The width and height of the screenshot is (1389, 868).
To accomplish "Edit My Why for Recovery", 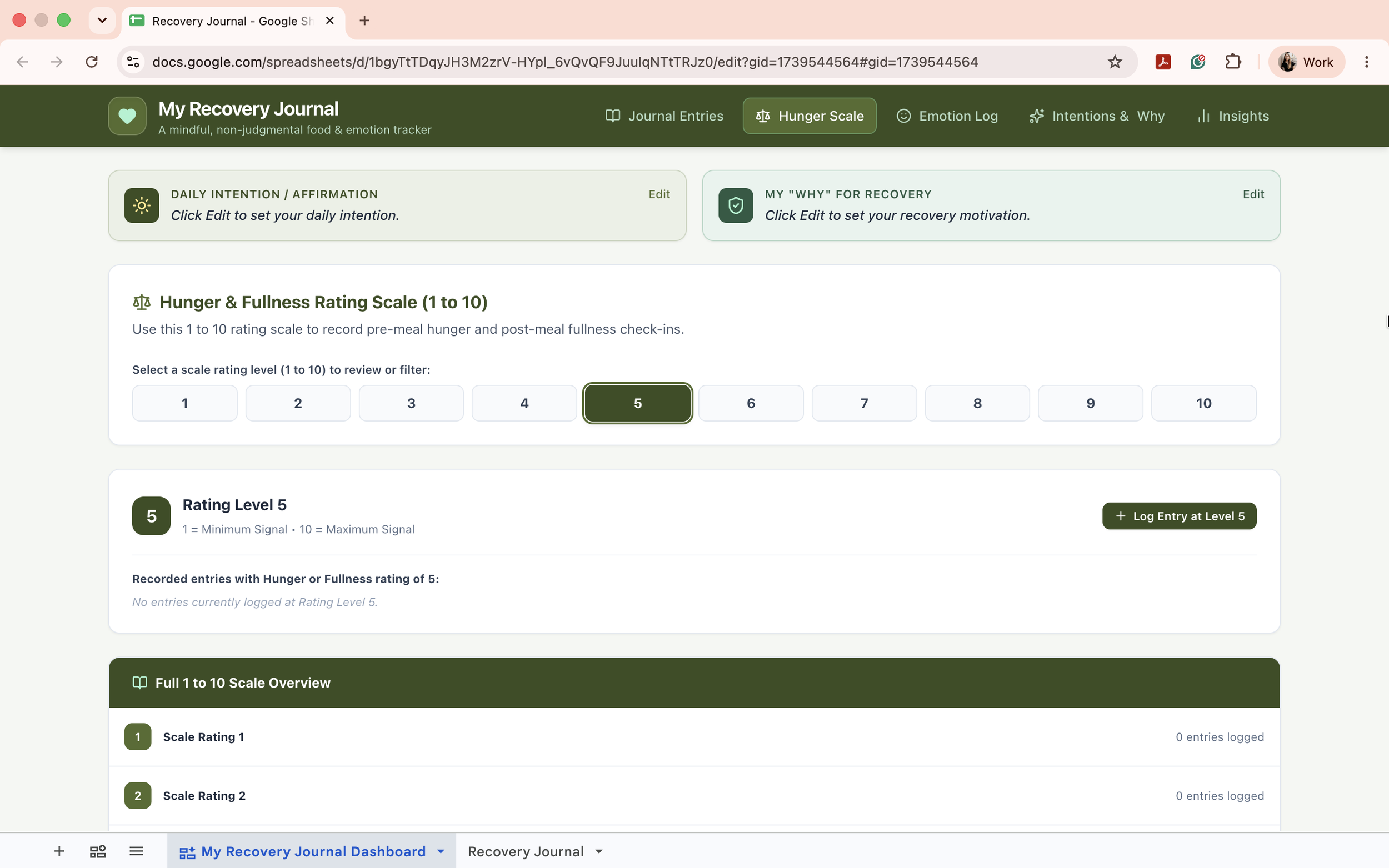I will [1253, 194].
